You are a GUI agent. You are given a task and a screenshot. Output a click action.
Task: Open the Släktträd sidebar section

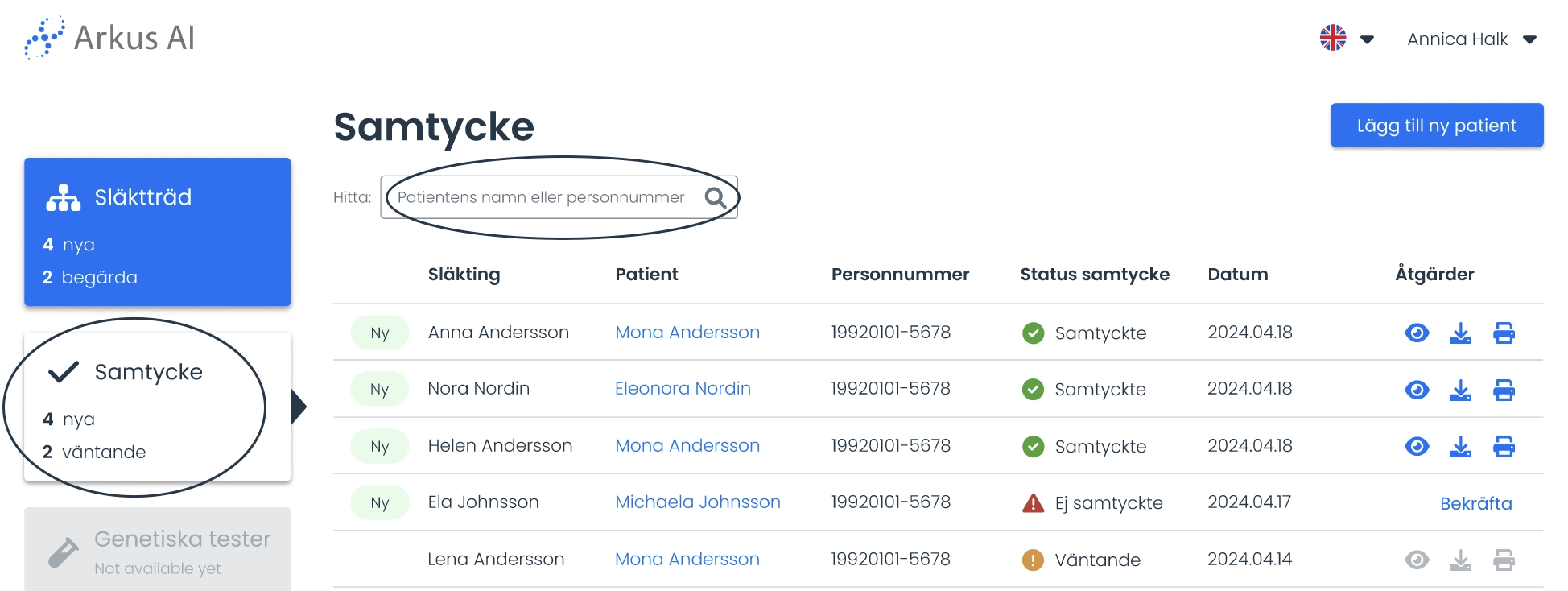tap(157, 232)
